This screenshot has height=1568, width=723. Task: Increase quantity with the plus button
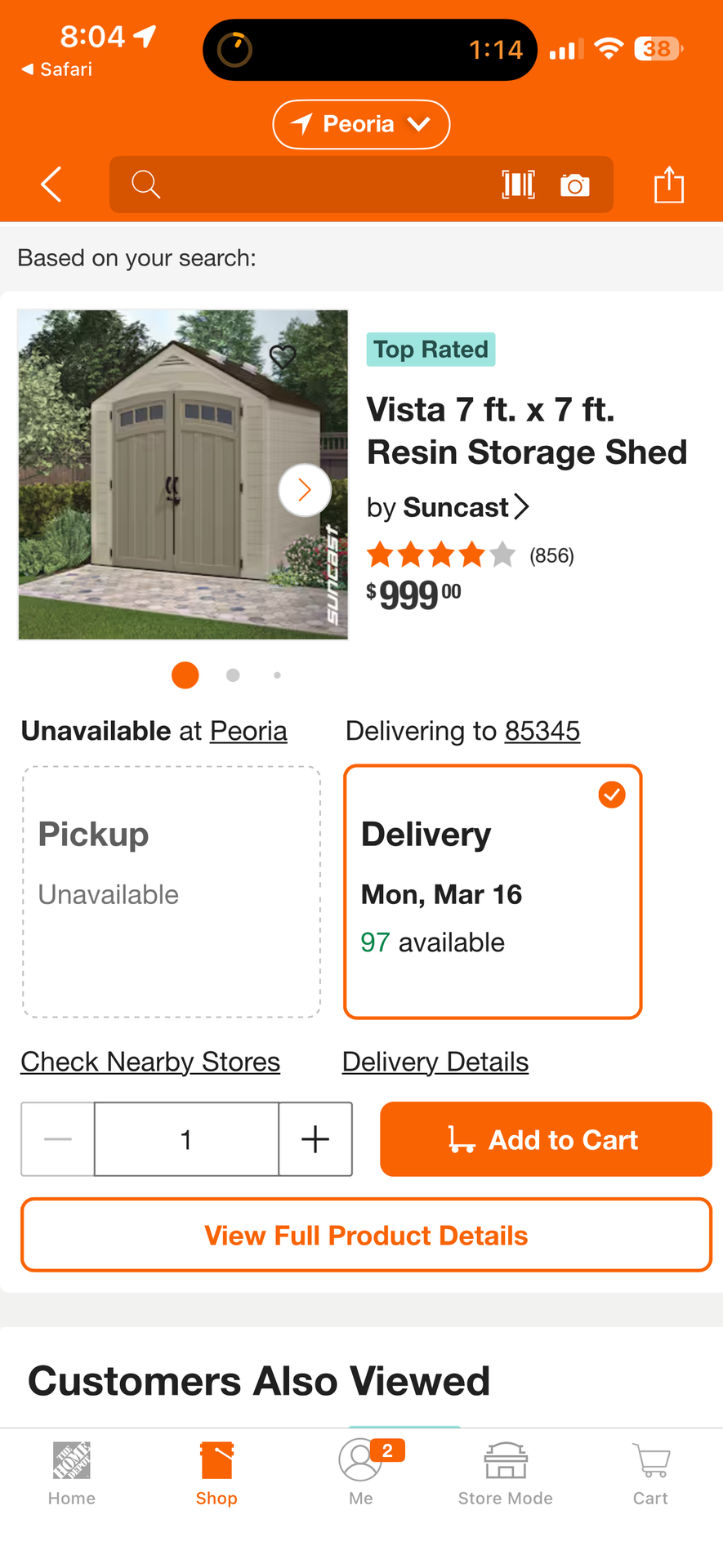pyautogui.click(x=315, y=1139)
